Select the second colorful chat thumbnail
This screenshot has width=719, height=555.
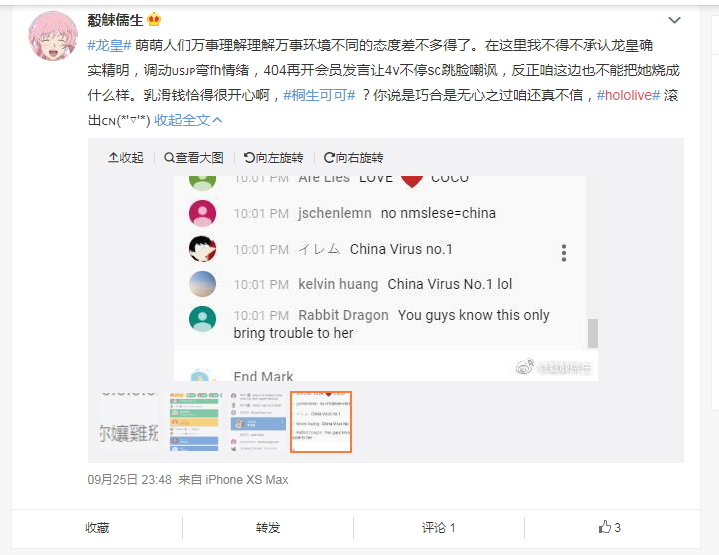point(194,422)
